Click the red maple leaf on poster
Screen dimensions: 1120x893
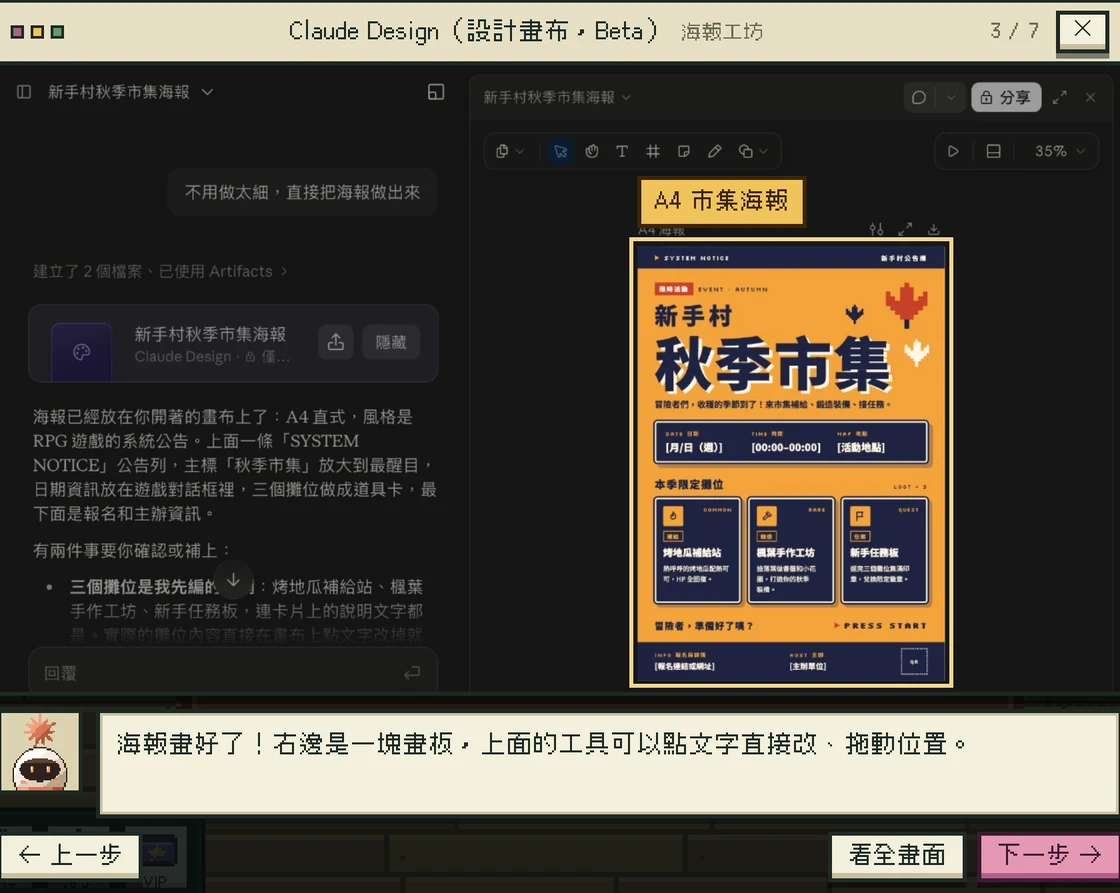tap(906, 304)
